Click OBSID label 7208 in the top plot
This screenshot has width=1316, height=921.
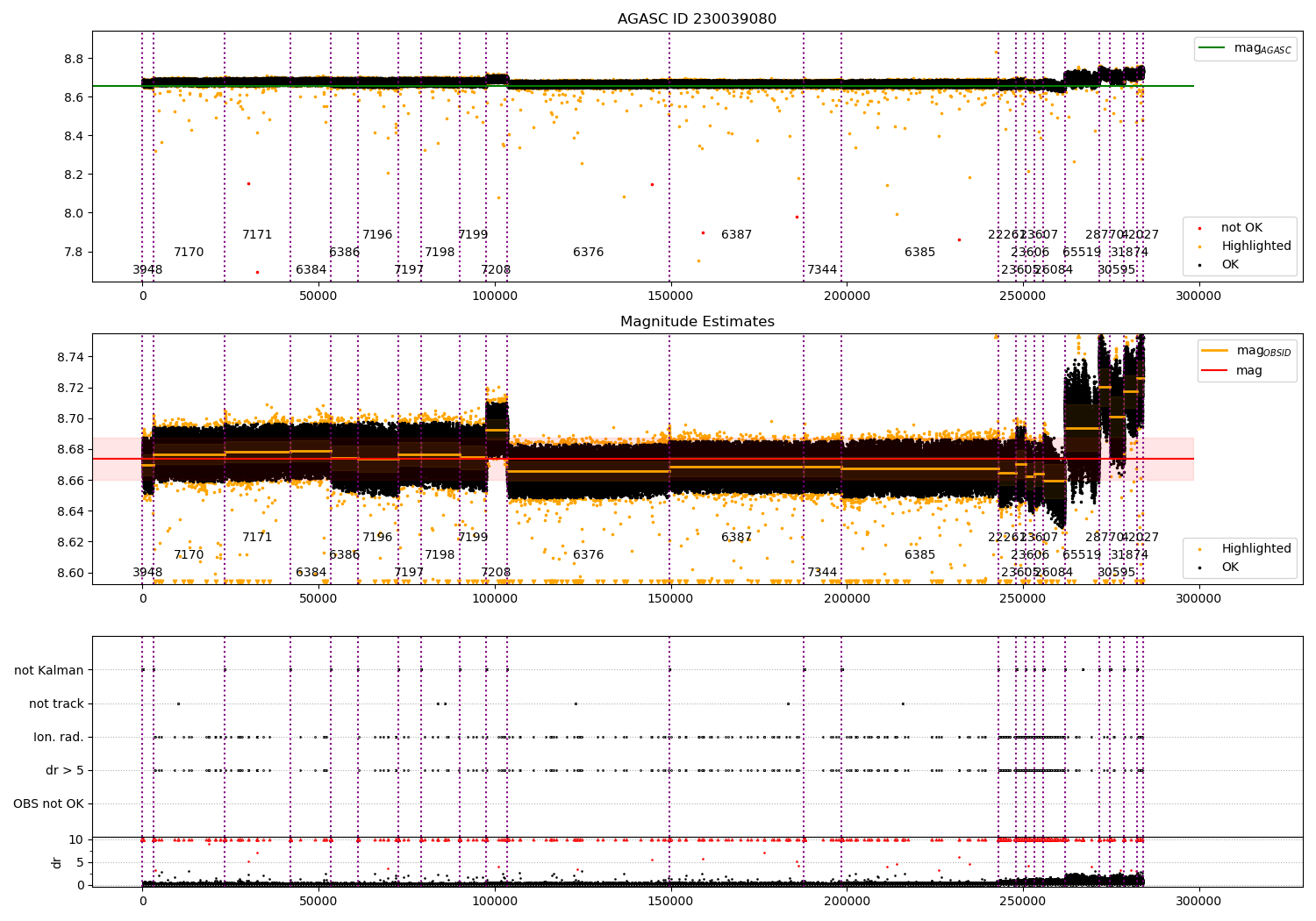(496, 270)
